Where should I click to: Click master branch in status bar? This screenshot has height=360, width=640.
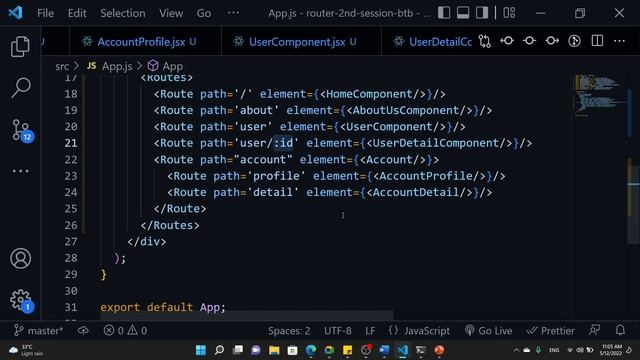click(38, 330)
